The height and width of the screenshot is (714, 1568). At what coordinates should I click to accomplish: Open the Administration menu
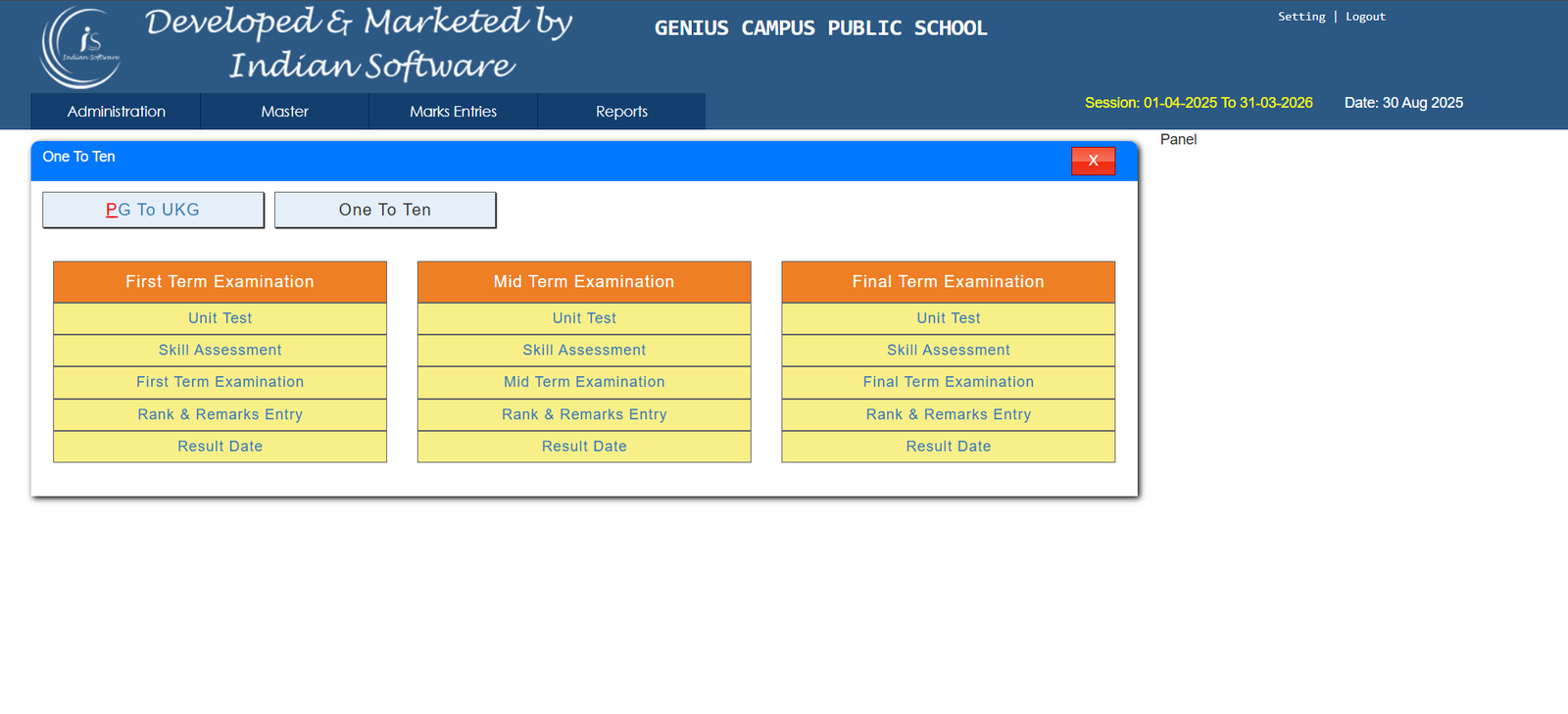(x=116, y=112)
